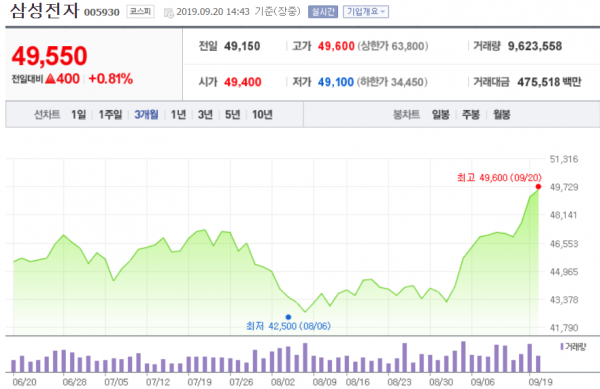The height and width of the screenshot is (389, 600).
Task: Click the +0.81% change value
Action: point(111,79)
